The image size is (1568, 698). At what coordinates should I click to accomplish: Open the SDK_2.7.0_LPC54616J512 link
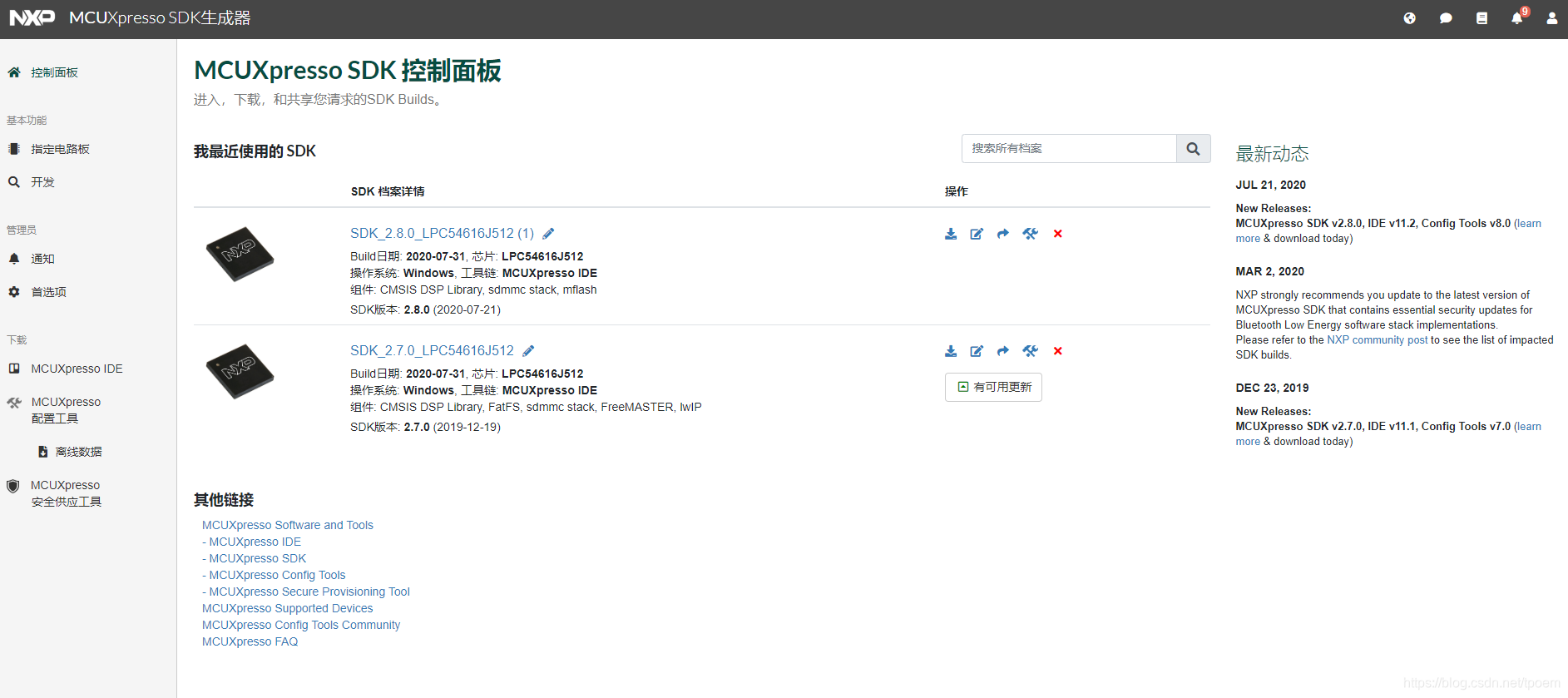(432, 351)
